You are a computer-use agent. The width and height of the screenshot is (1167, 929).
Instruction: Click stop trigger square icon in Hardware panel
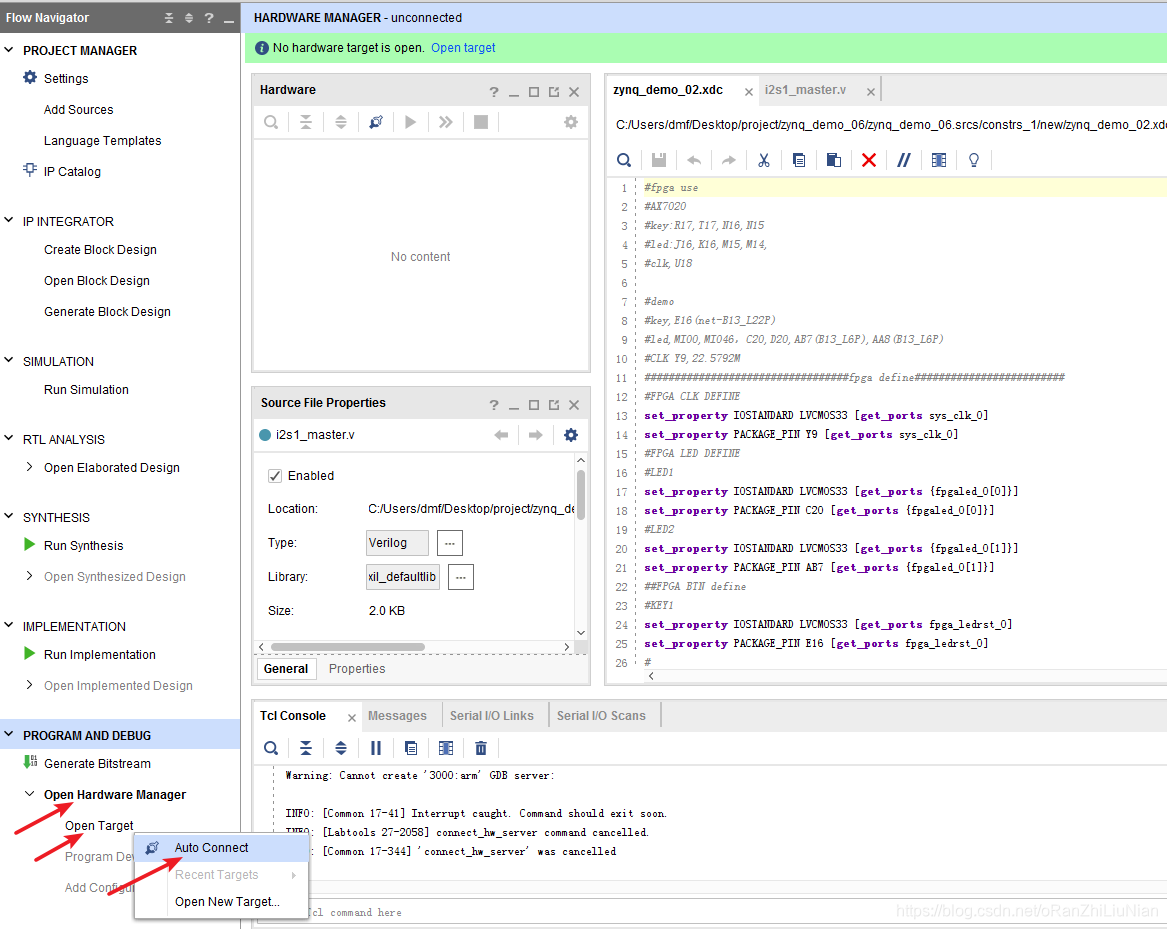click(481, 122)
